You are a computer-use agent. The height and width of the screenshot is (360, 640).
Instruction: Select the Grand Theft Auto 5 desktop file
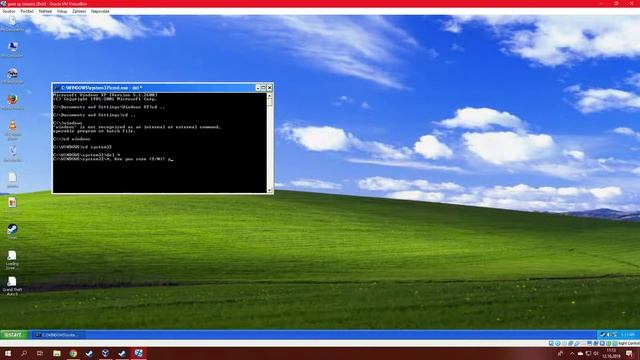[x=12, y=286]
